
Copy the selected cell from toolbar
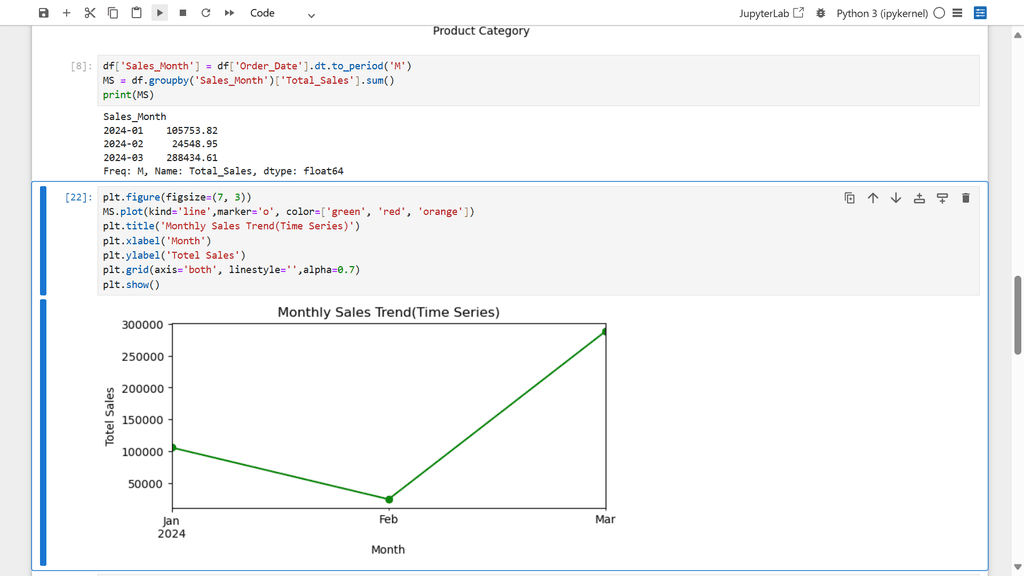(113, 13)
